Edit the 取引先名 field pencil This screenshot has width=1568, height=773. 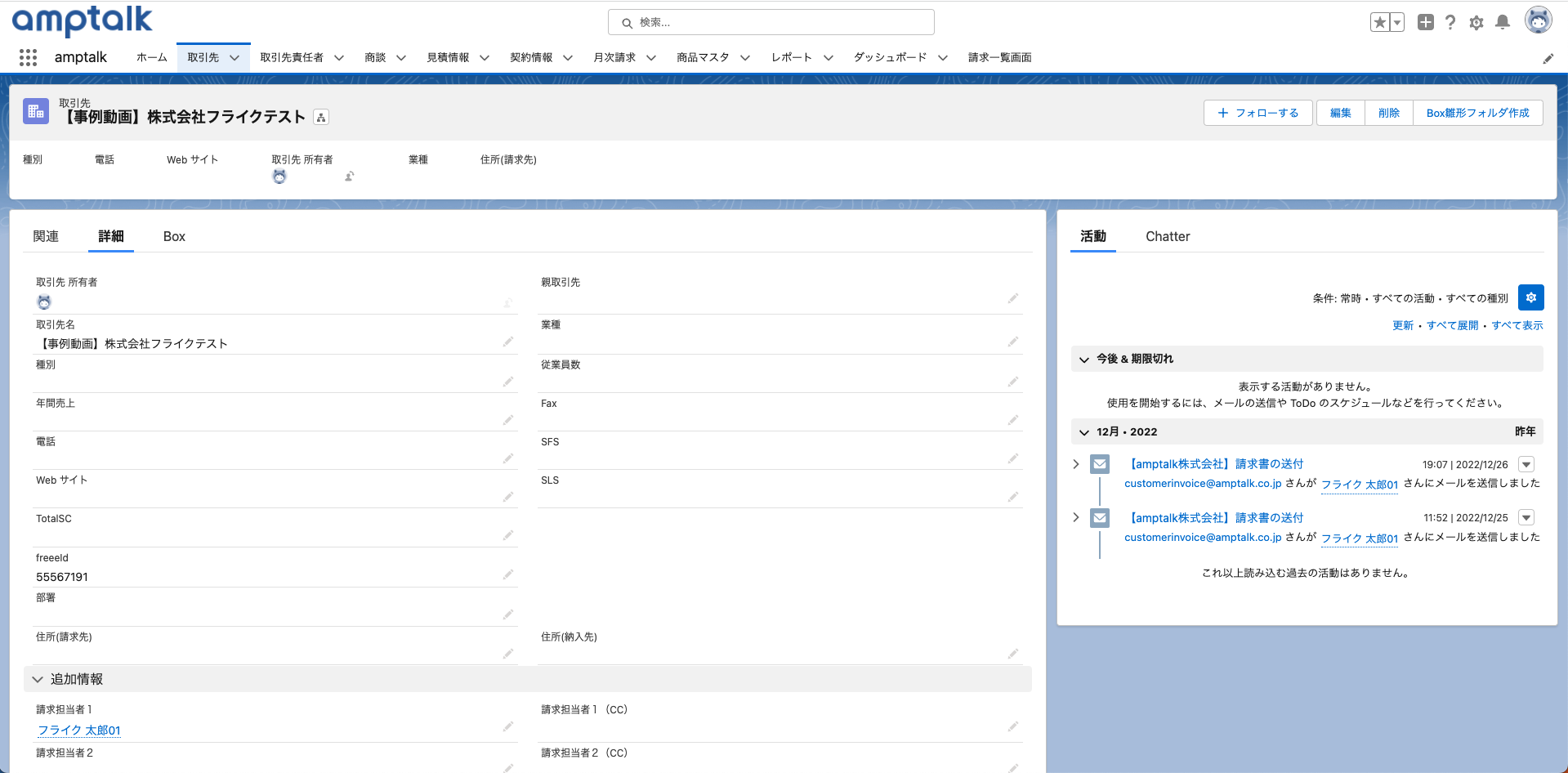(x=508, y=342)
